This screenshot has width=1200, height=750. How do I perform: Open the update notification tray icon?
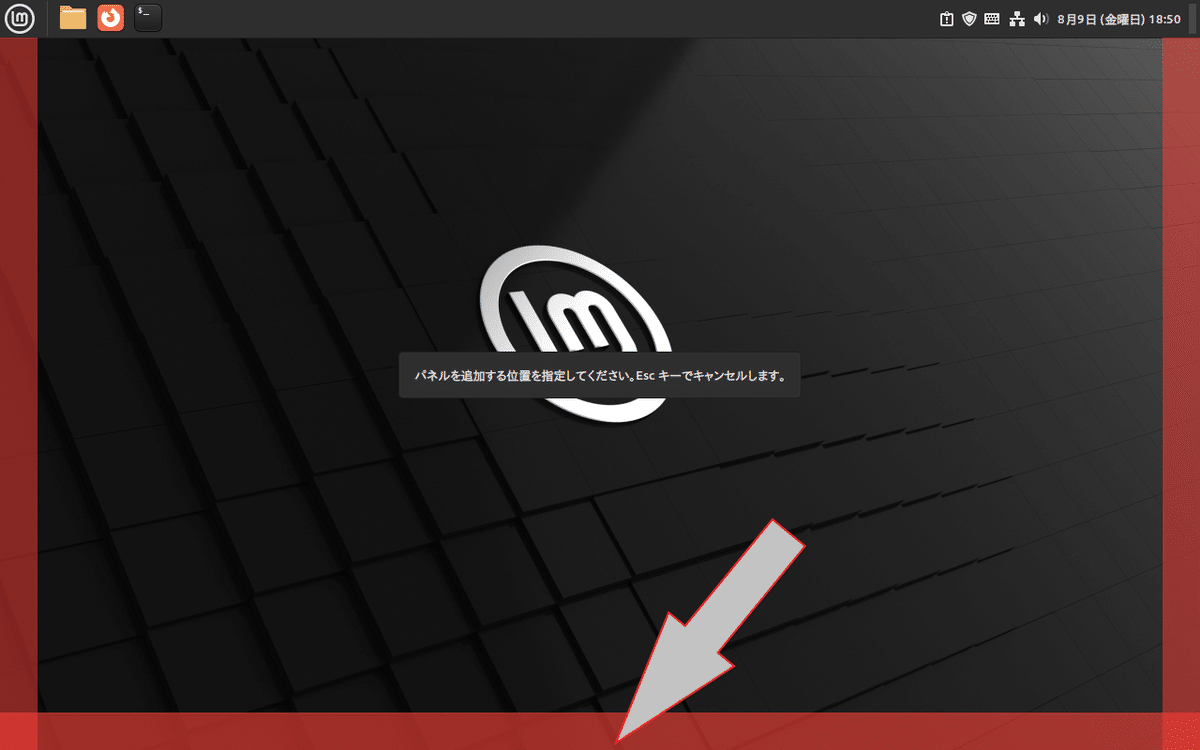point(946,19)
